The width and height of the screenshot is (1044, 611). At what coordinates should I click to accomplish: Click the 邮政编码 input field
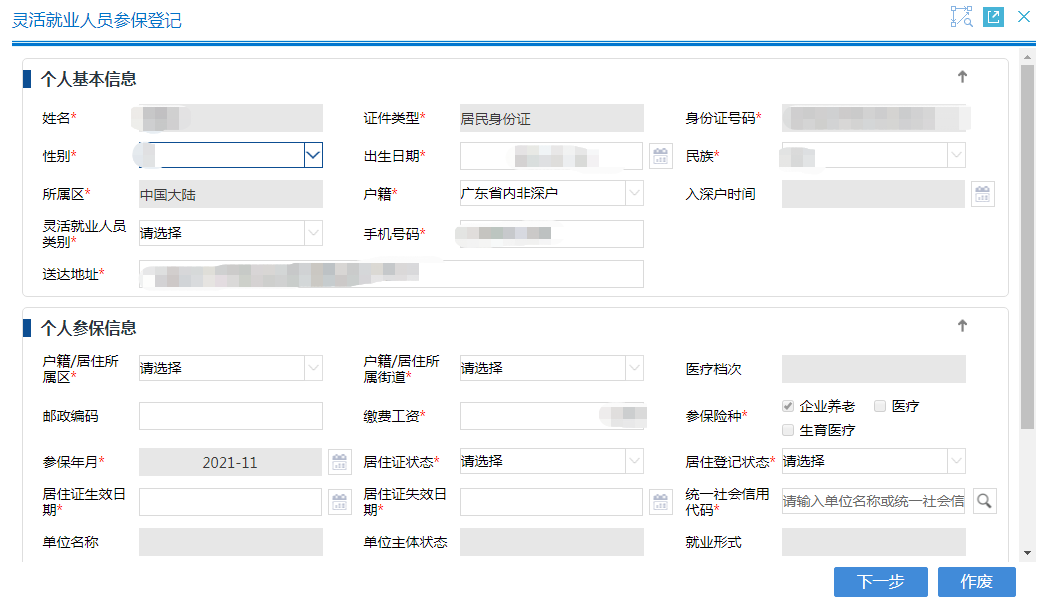point(230,416)
